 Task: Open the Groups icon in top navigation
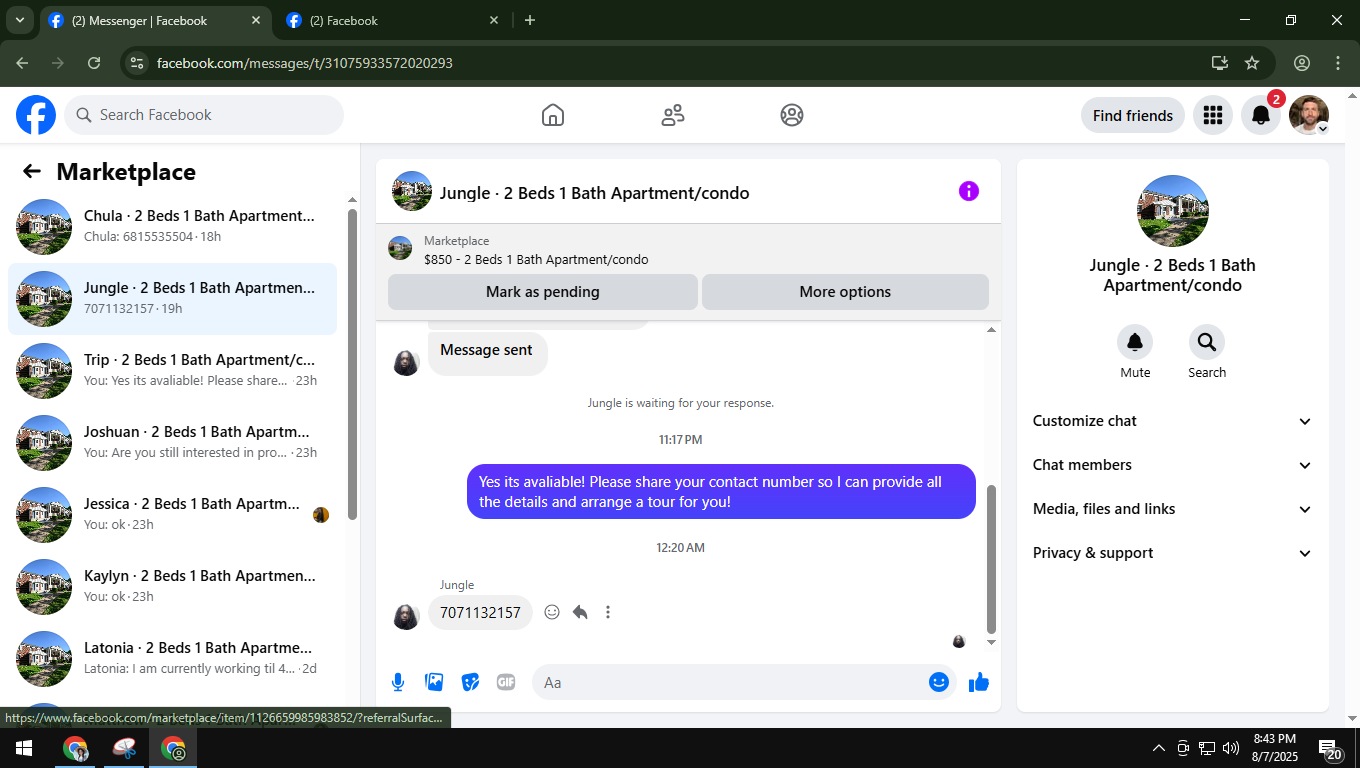792,115
